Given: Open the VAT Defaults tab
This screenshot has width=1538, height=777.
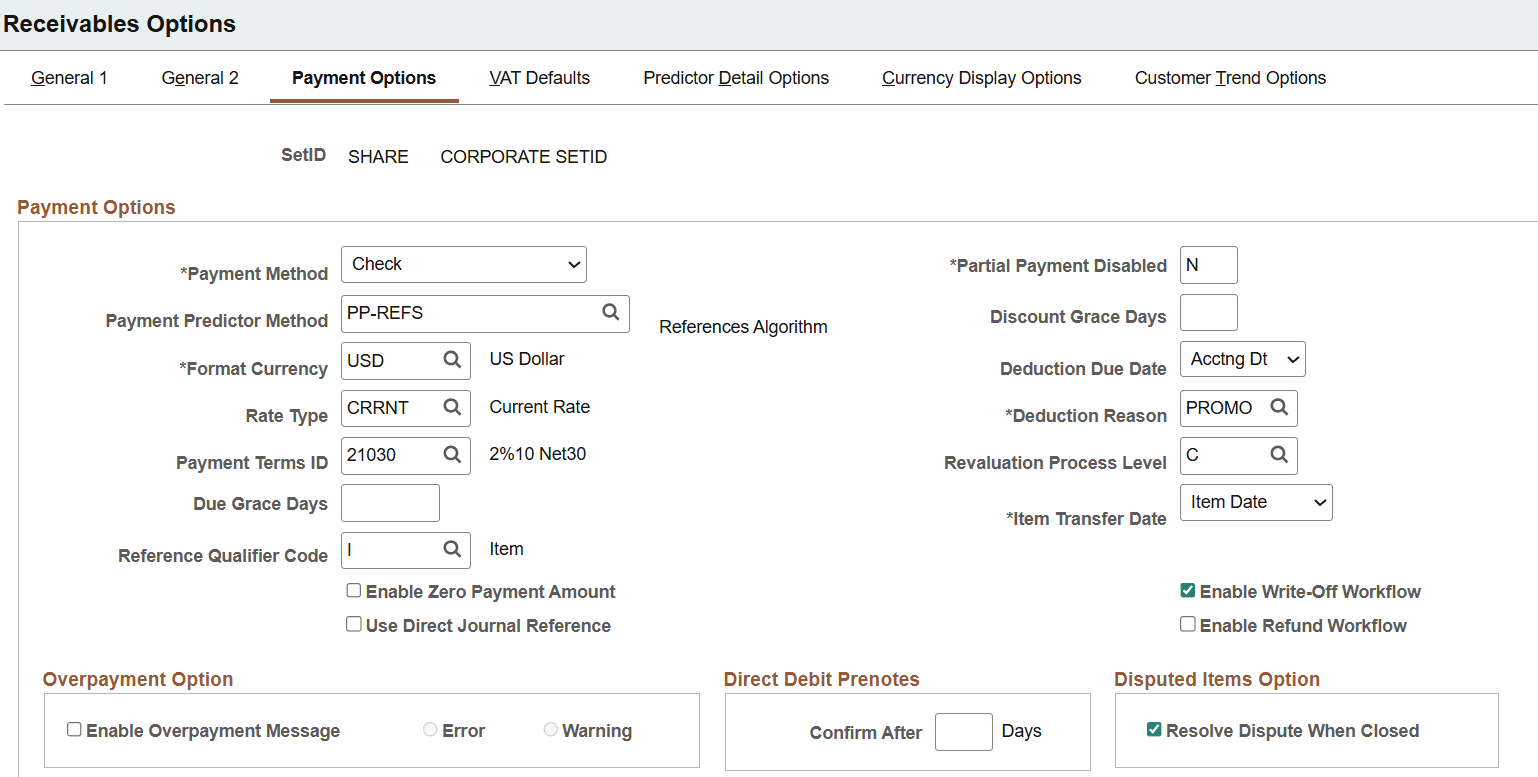Looking at the screenshot, I should click(539, 77).
